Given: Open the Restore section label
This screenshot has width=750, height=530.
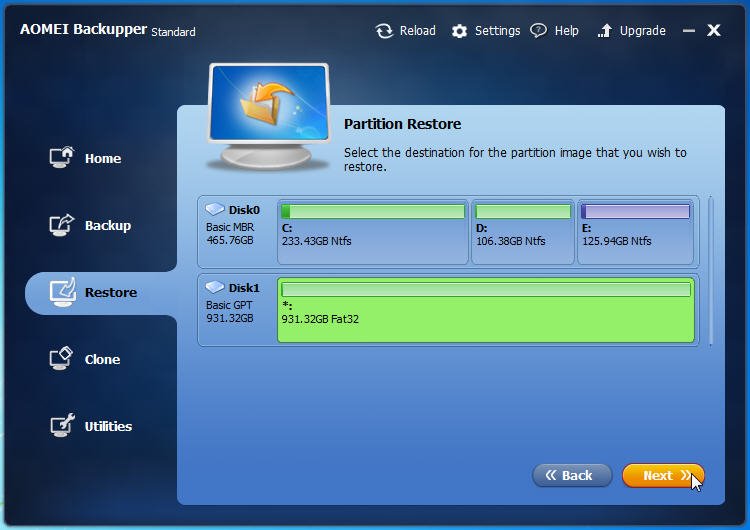Looking at the screenshot, I should point(111,292).
